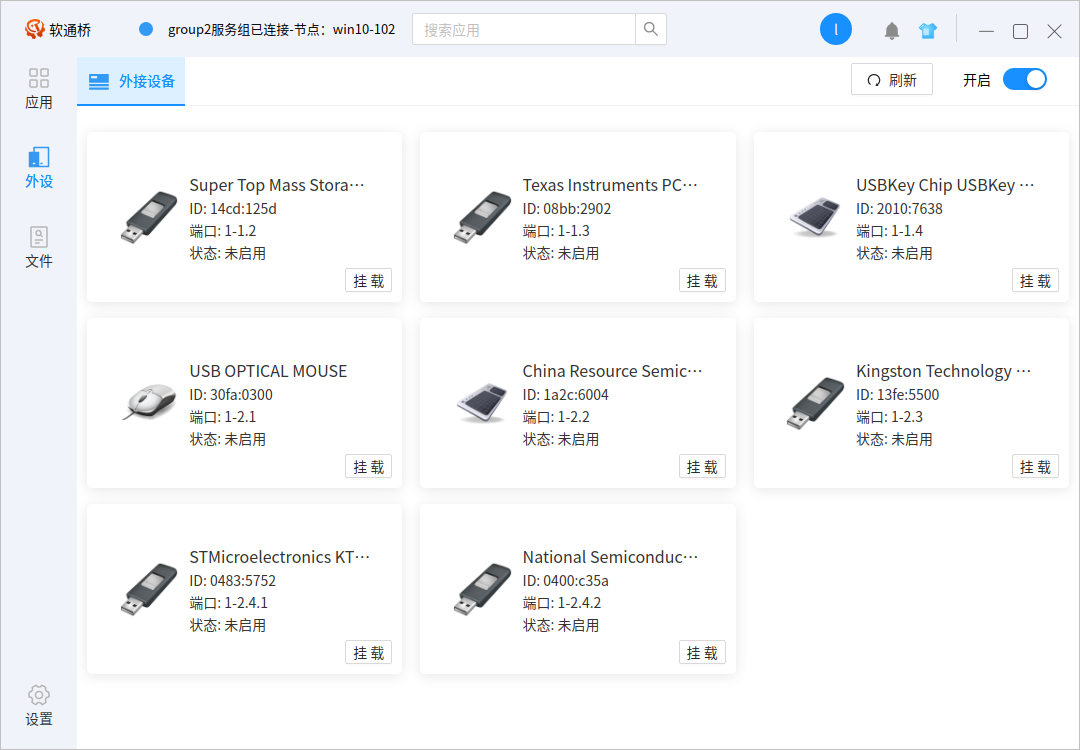Open 设置 from the sidebar
This screenshot has width=1080, height=750.
click(x=39, y=706)
